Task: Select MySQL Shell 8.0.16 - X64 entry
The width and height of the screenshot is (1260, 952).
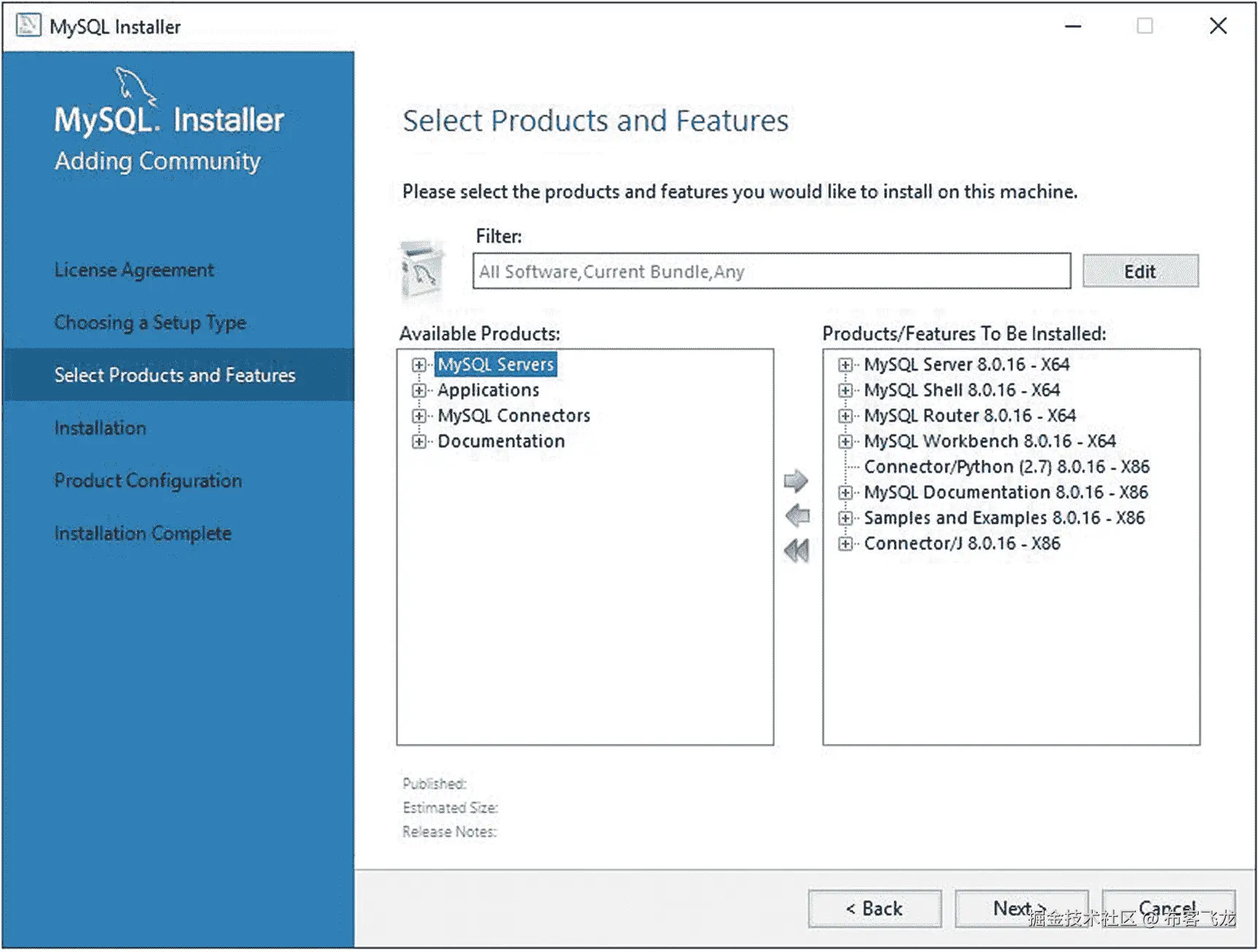Action: coord(962,390)
